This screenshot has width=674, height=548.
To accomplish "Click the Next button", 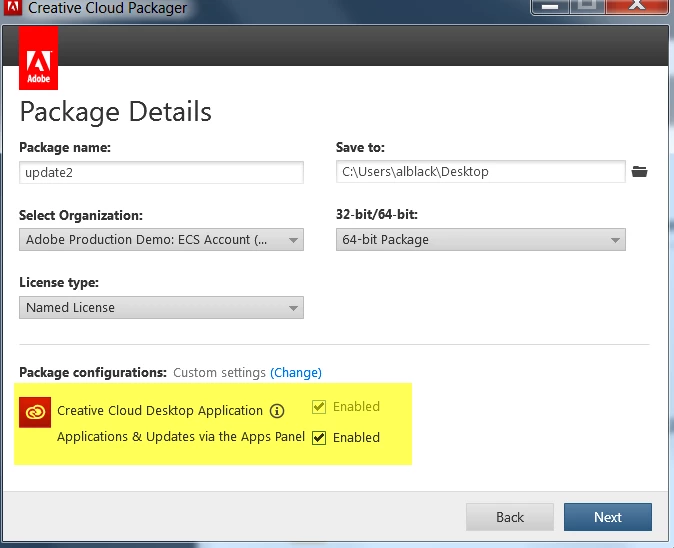I will 608,517.
